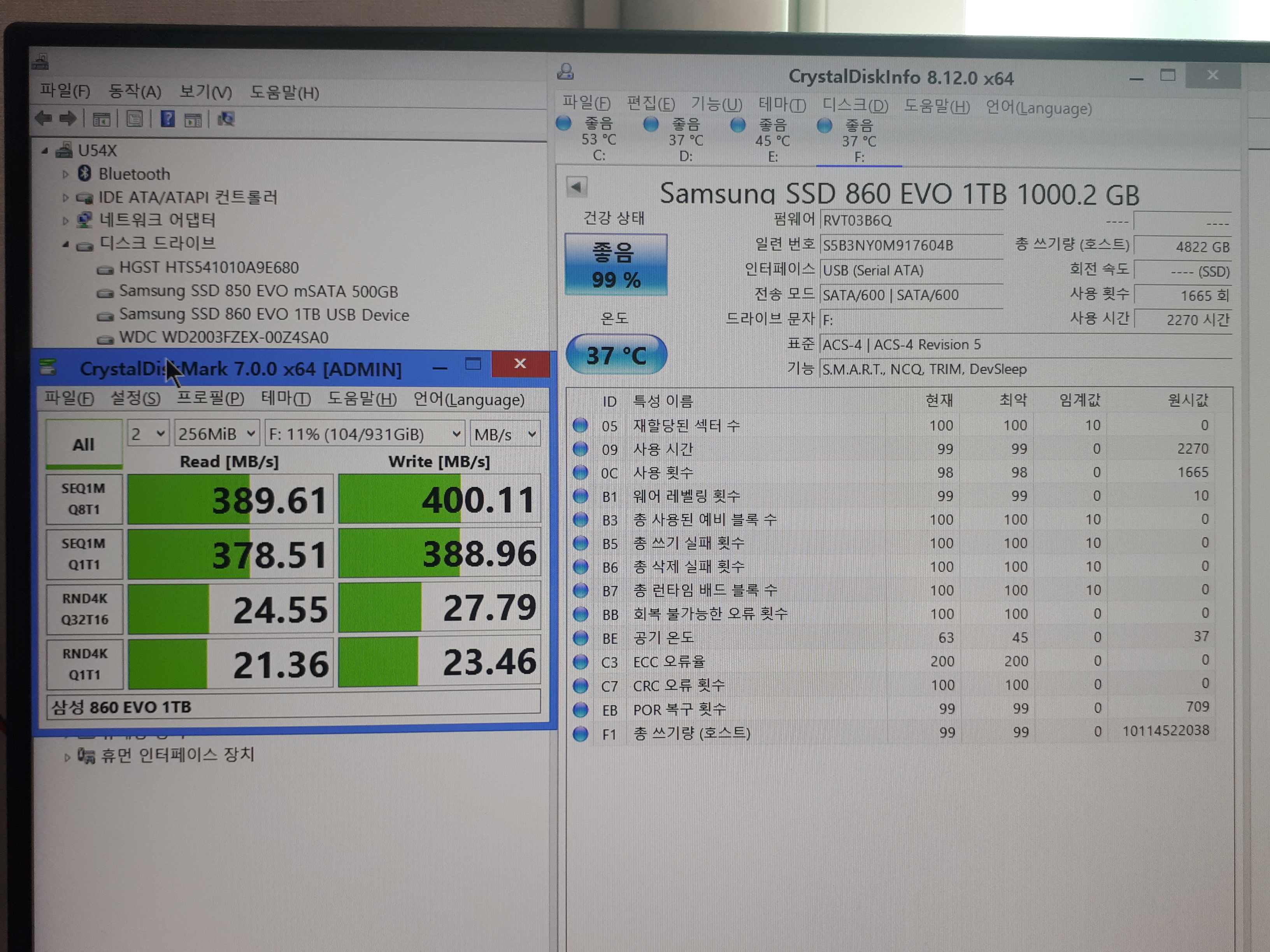Open the MB/s unit dropdown
This screenshot has height=952, width=1270.
[x=505, y=434]
